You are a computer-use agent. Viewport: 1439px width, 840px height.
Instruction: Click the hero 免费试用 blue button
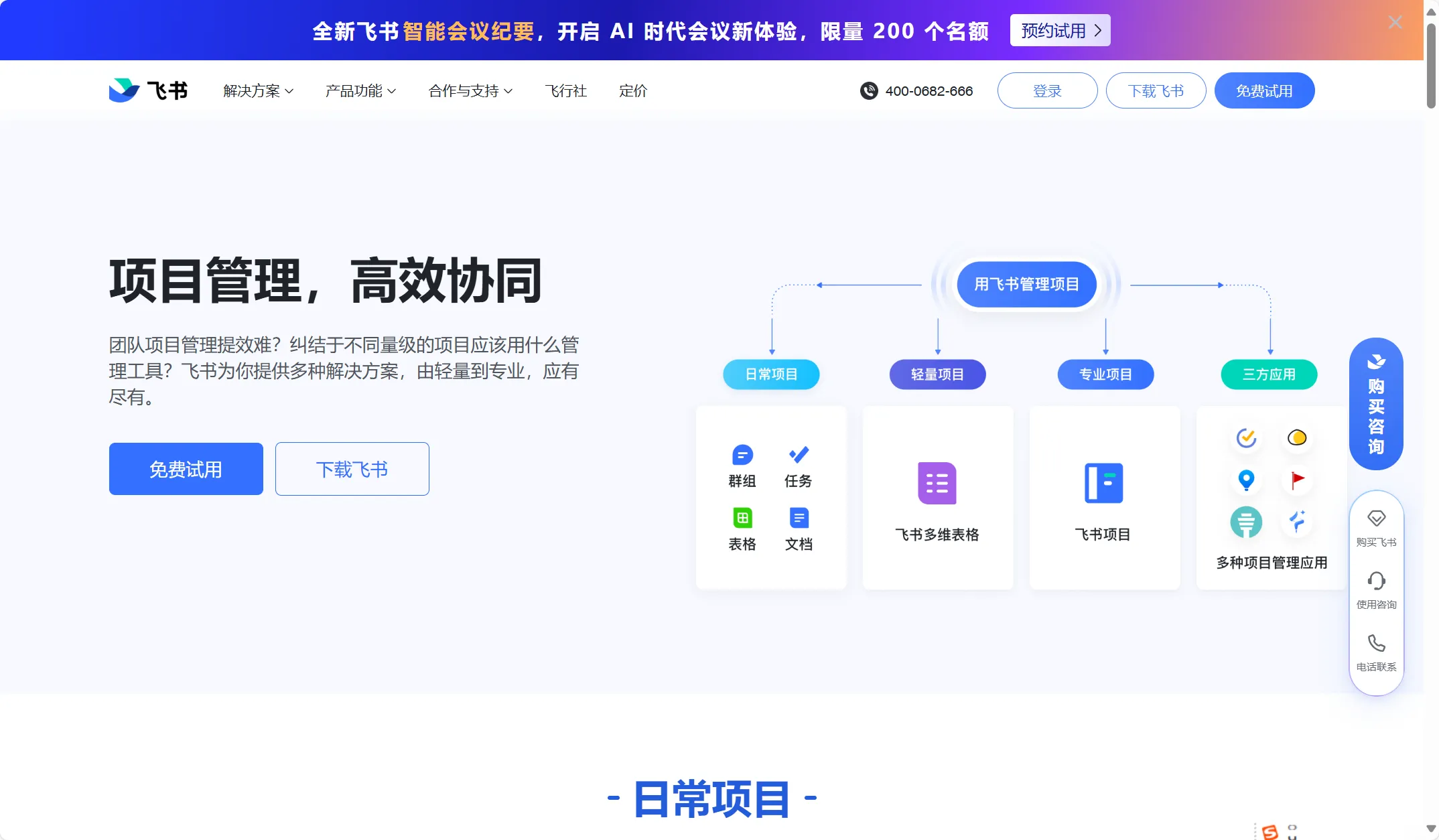186,469
